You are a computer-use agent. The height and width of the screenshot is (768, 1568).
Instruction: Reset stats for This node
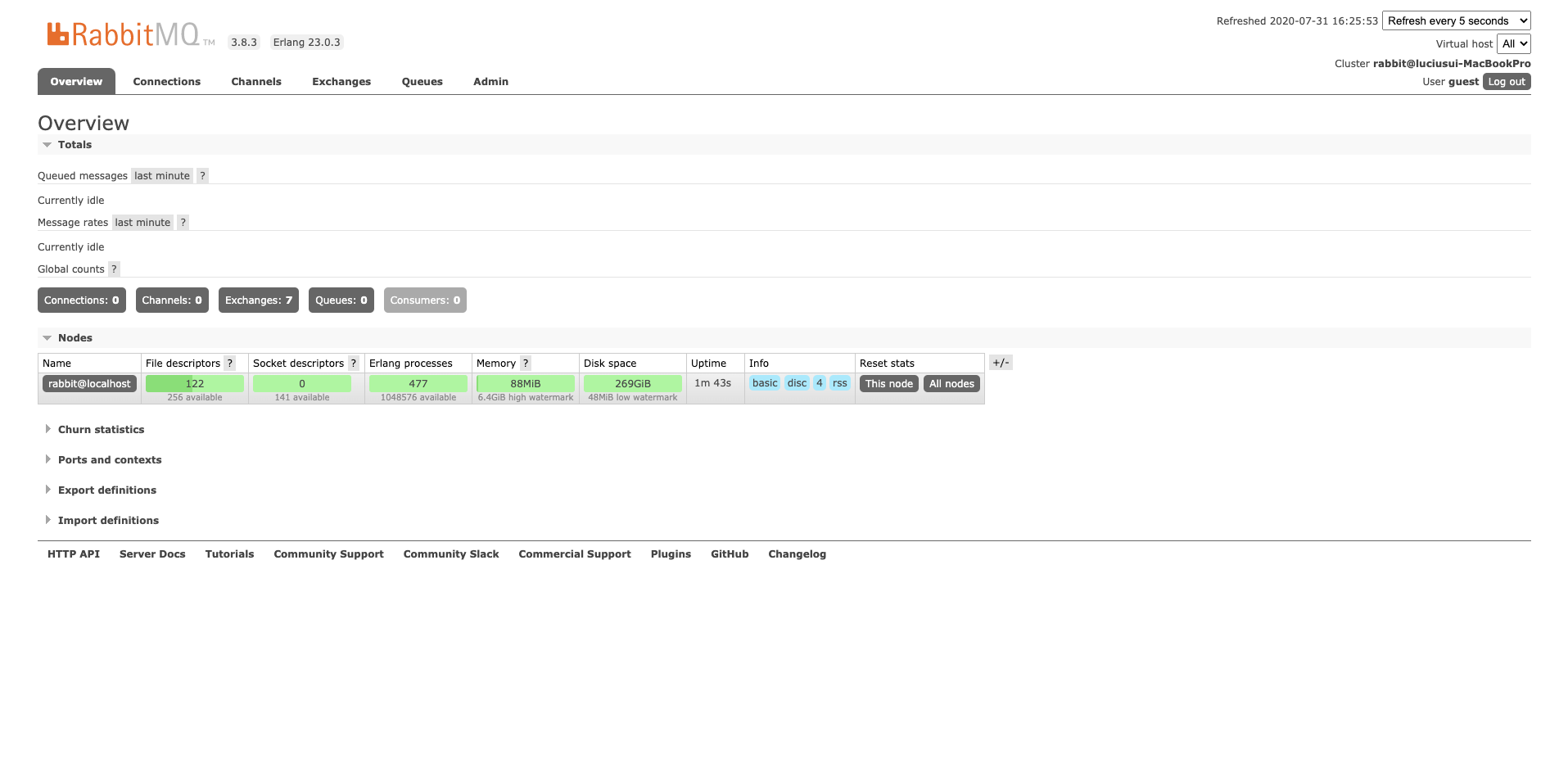[x=889, y=384]
